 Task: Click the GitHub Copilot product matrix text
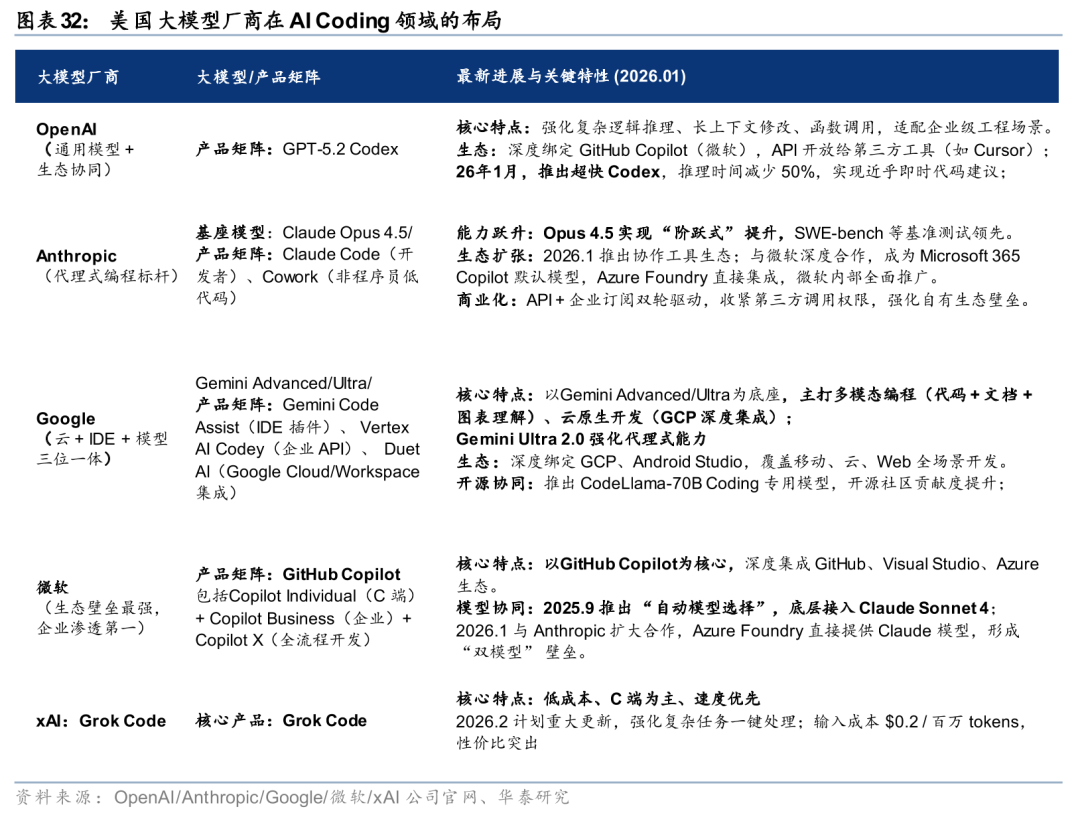[341, 574]
